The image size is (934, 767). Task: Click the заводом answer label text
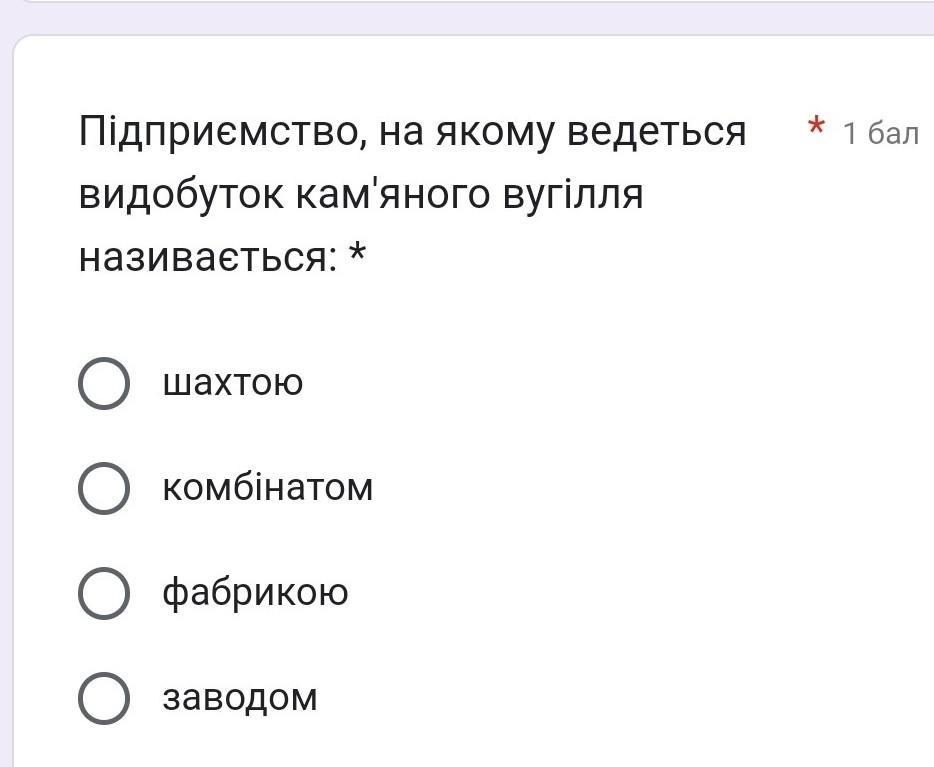pyautogui.click(x=240, y=697)
